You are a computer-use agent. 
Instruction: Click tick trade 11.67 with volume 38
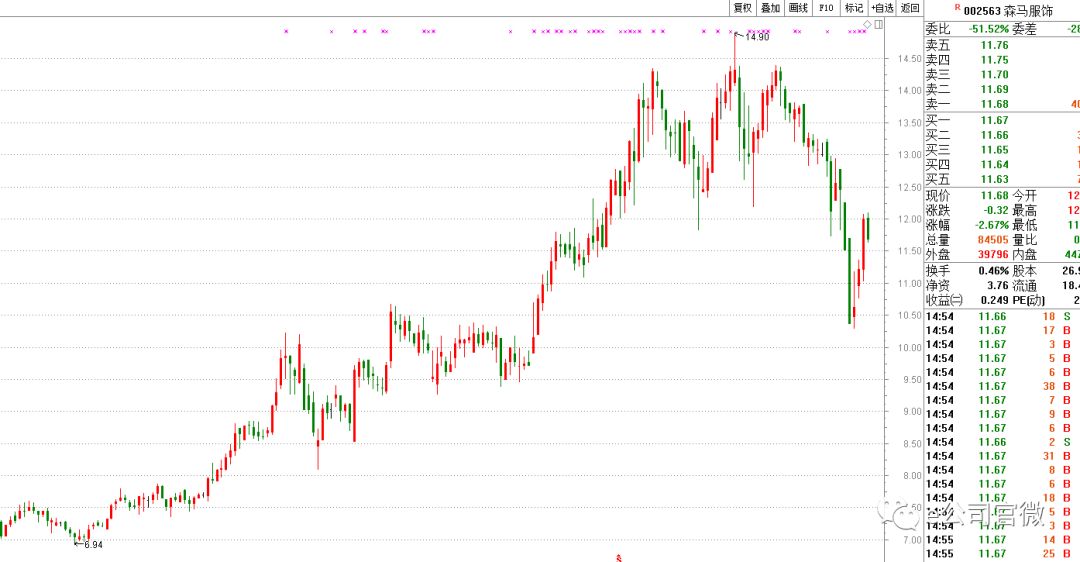click(x=1001, y=386)
